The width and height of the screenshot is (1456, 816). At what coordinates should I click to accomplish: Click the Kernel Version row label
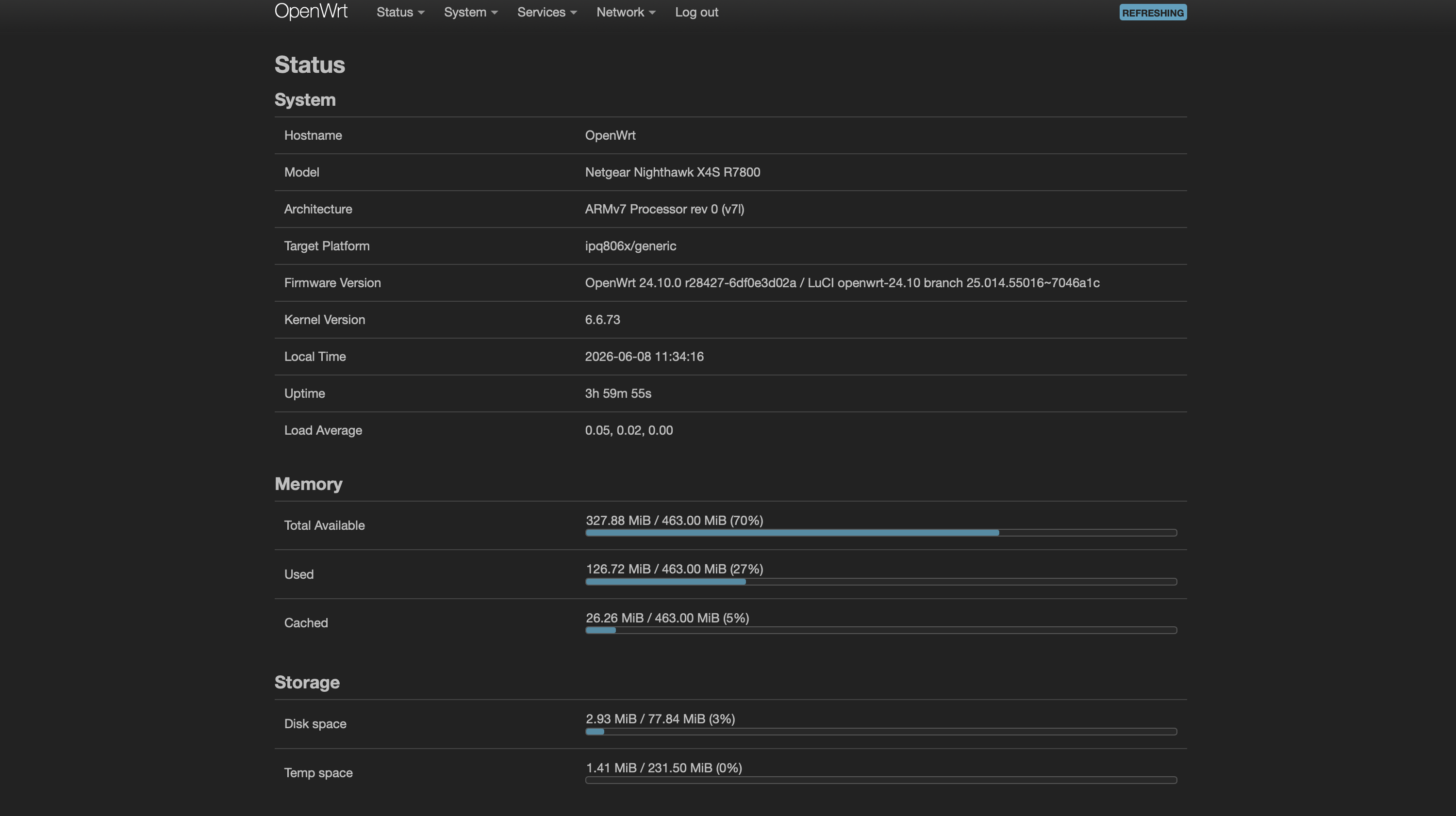(x=324, y=320)
